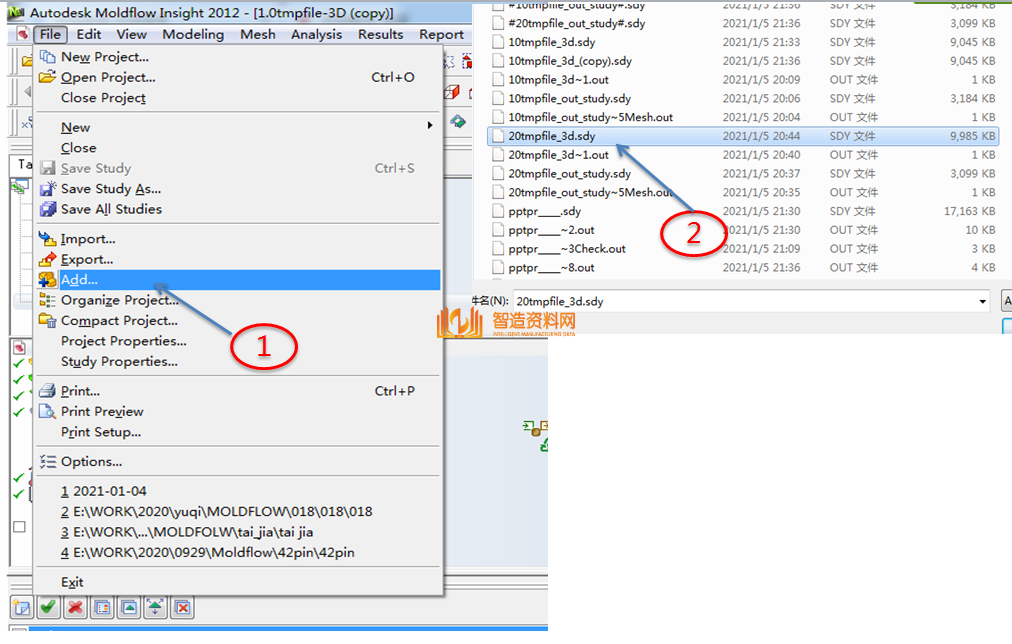Select pptpr____.sdy file in the list
The height and width of the screenshot is (644, 1012).
click(x=544, y=212)
